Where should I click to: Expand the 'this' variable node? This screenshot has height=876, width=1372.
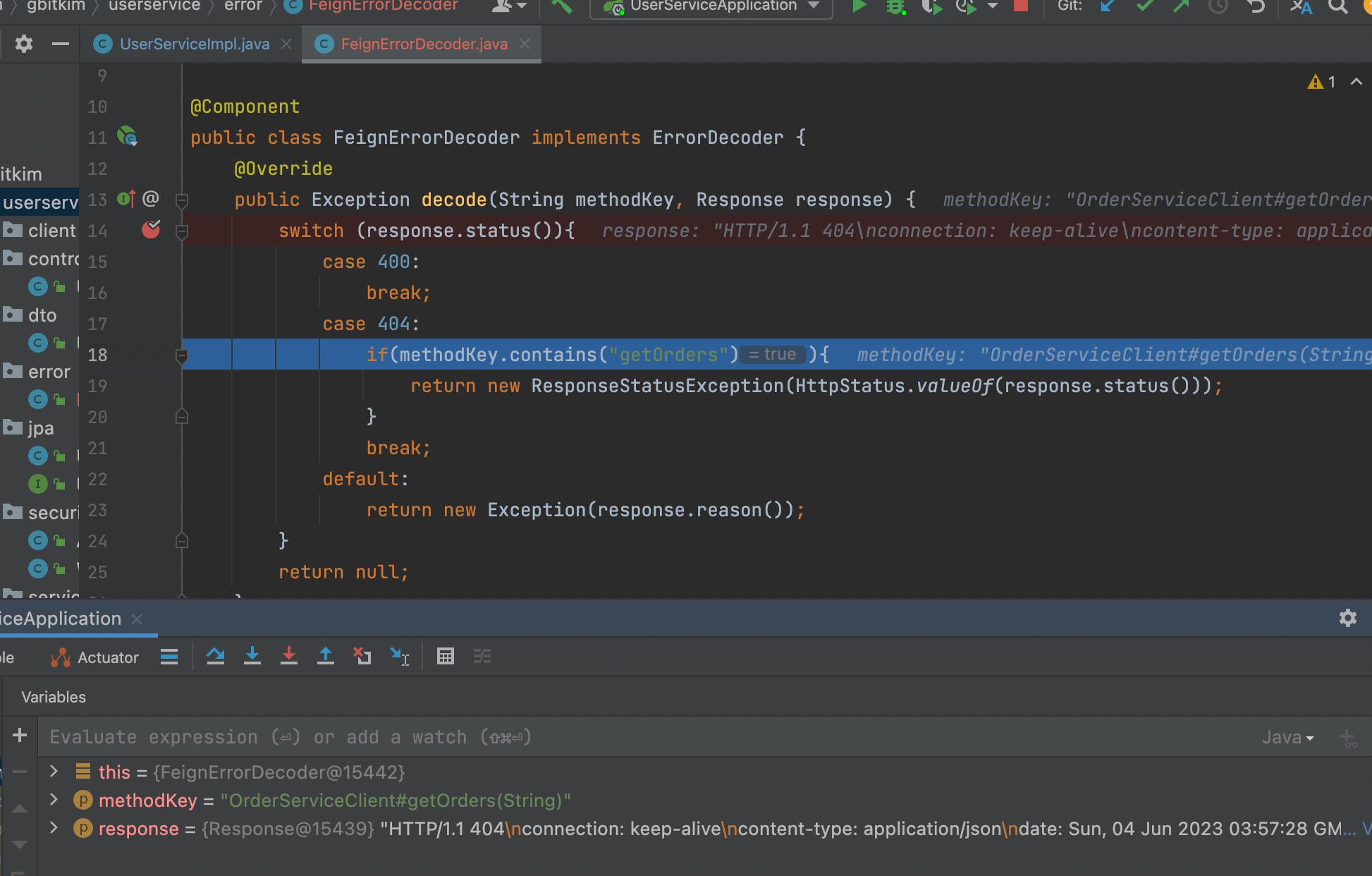54,772
